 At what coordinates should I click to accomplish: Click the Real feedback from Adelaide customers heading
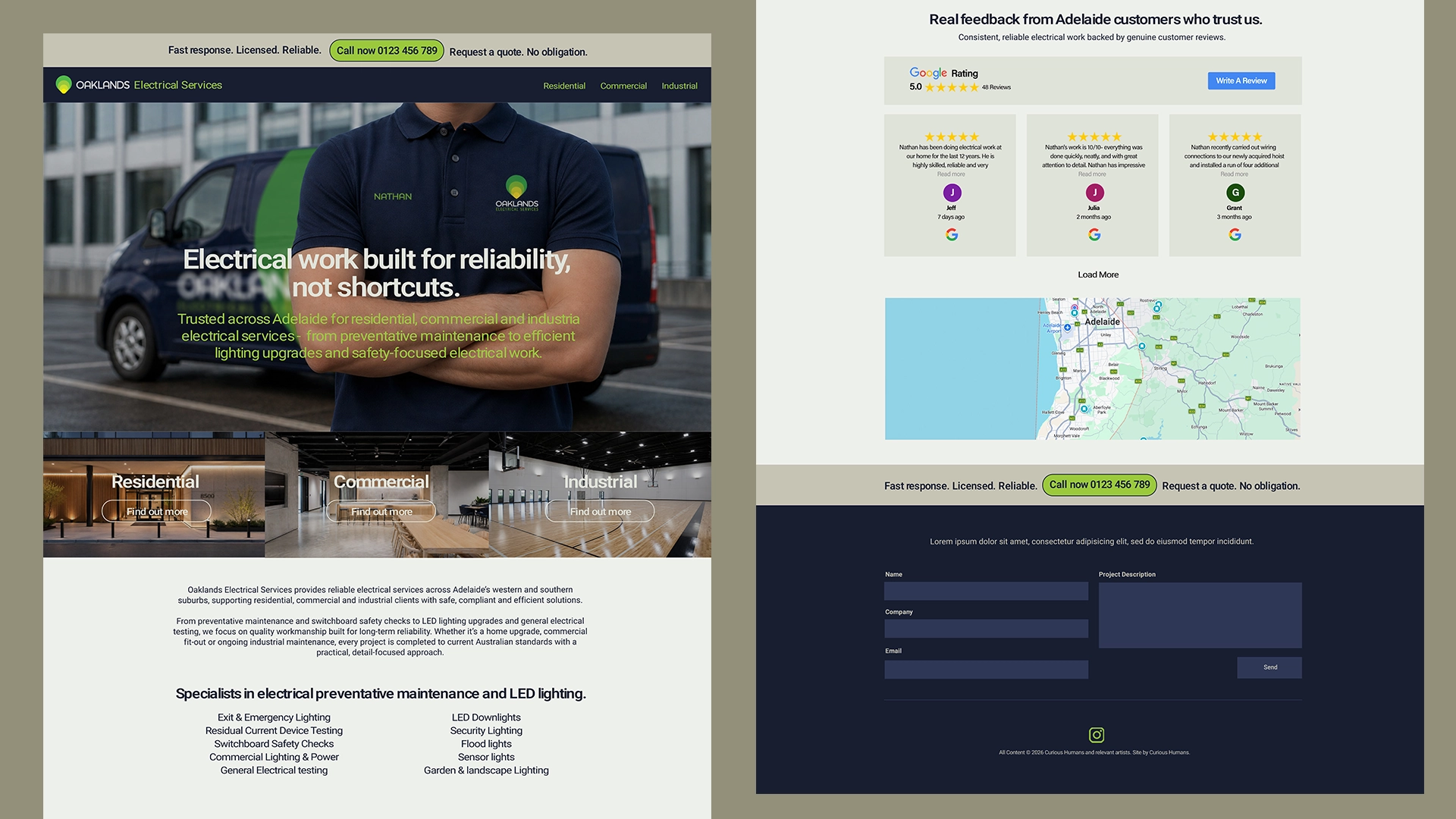pyautogui.click(x=1096, y=20)
